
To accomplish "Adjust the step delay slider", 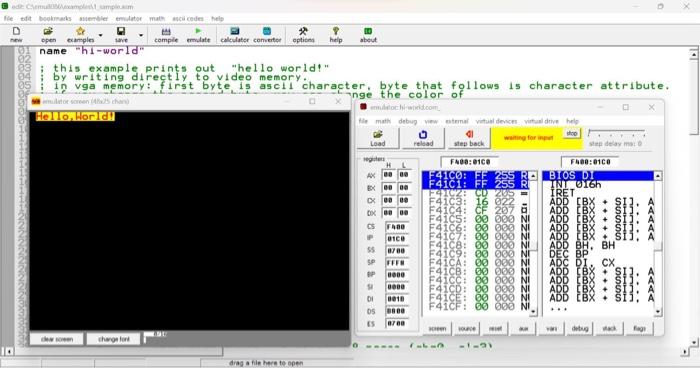I will [616, 133].
